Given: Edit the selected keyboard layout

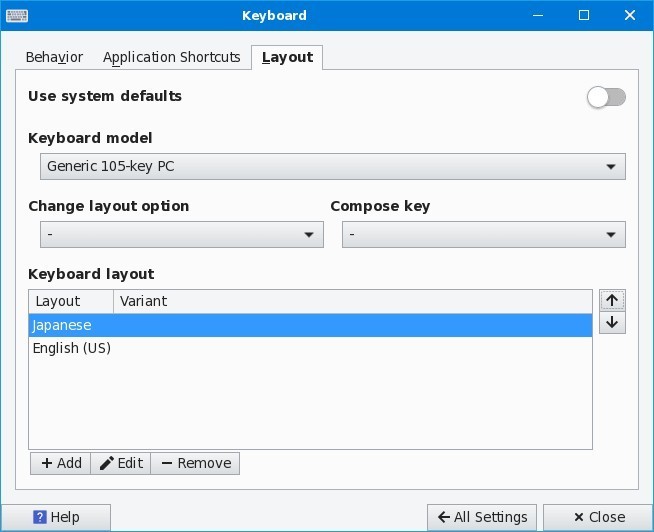Looking at the screenshot, I should [121, 463].
